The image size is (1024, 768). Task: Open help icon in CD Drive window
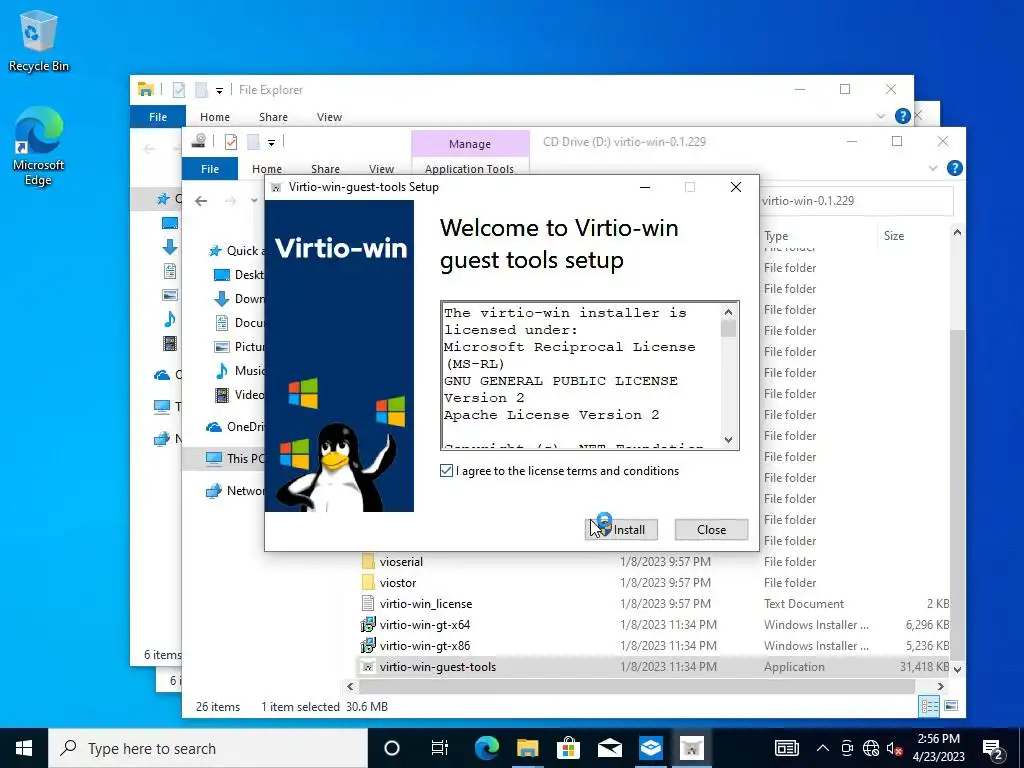point(954,168)
